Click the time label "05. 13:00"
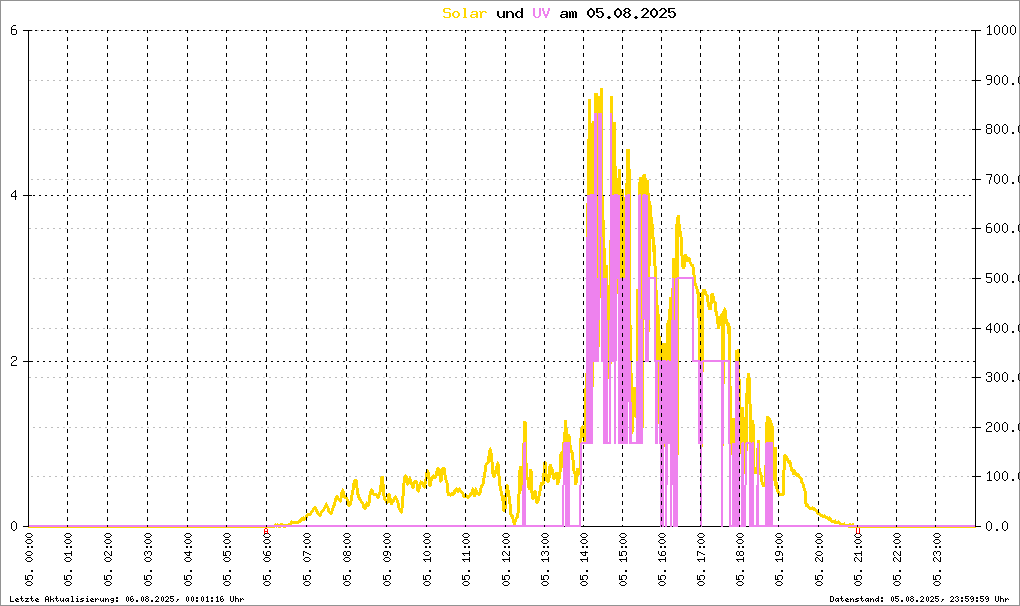Image resolution: width=1020 pixels, height=606 pixels. (x=544, y=560)
